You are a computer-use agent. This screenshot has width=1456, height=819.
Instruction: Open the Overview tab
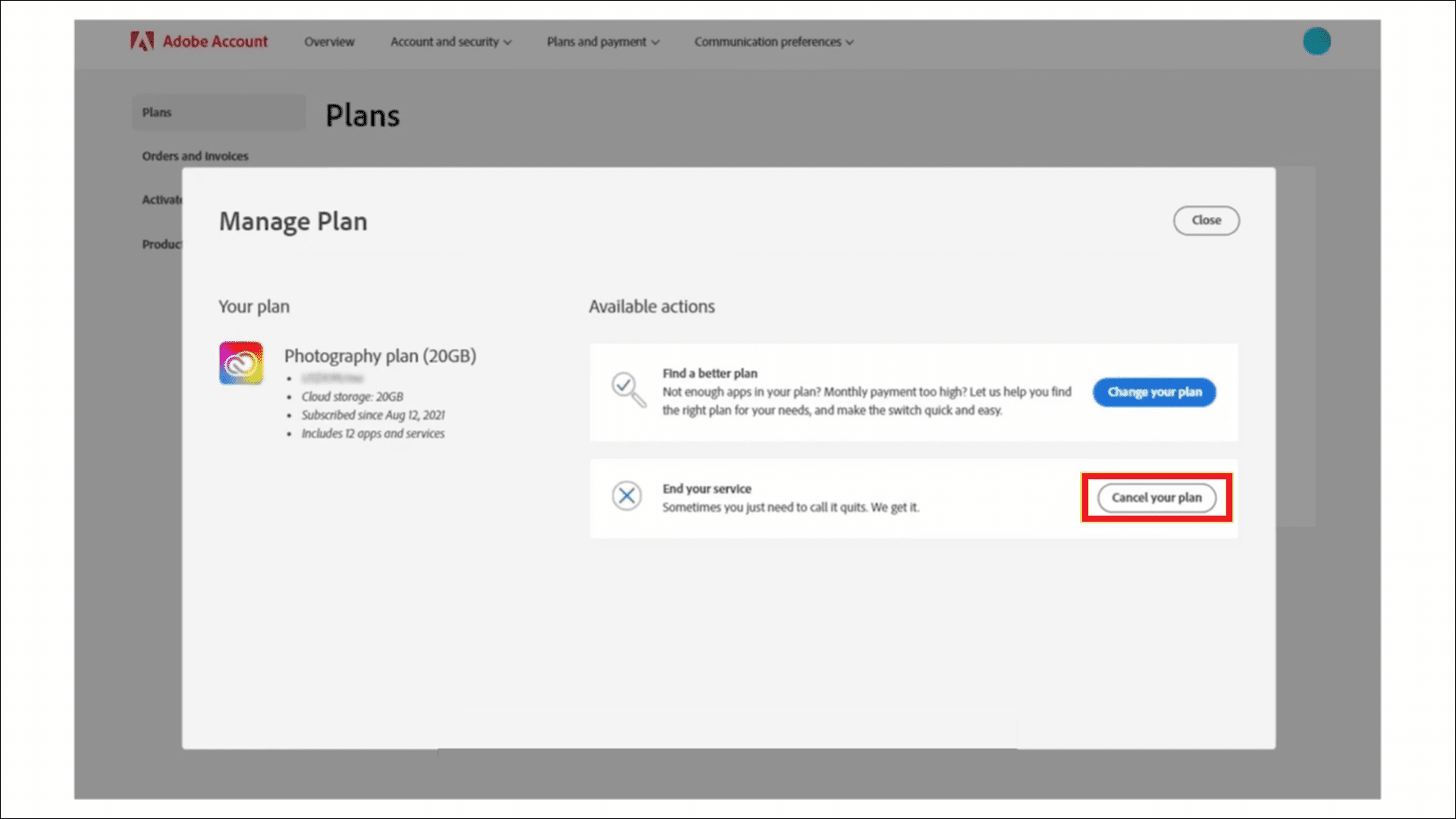329,42
